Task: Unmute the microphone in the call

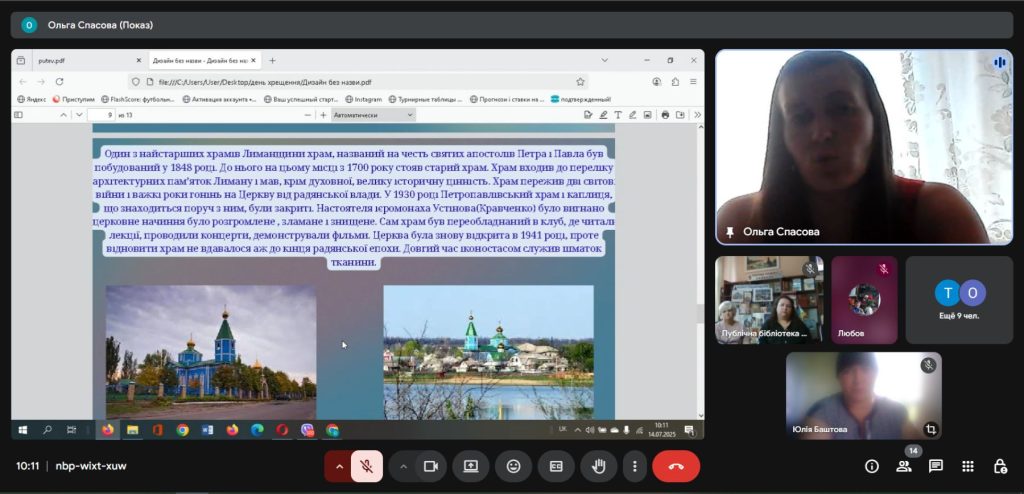Action: point(367,466)
